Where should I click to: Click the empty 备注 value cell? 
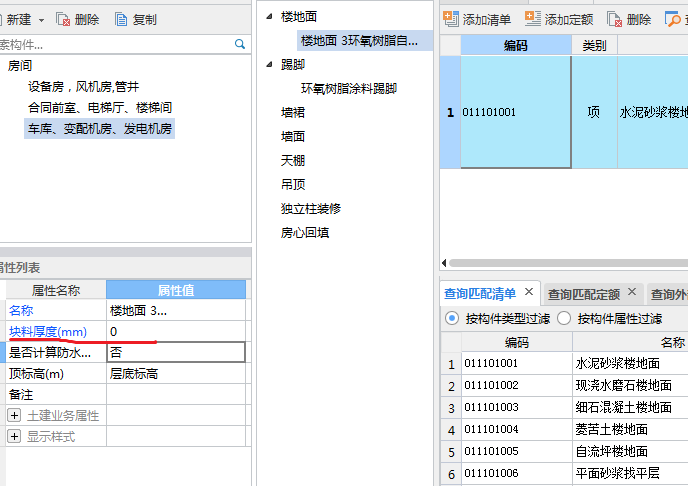tap(176, 394)
